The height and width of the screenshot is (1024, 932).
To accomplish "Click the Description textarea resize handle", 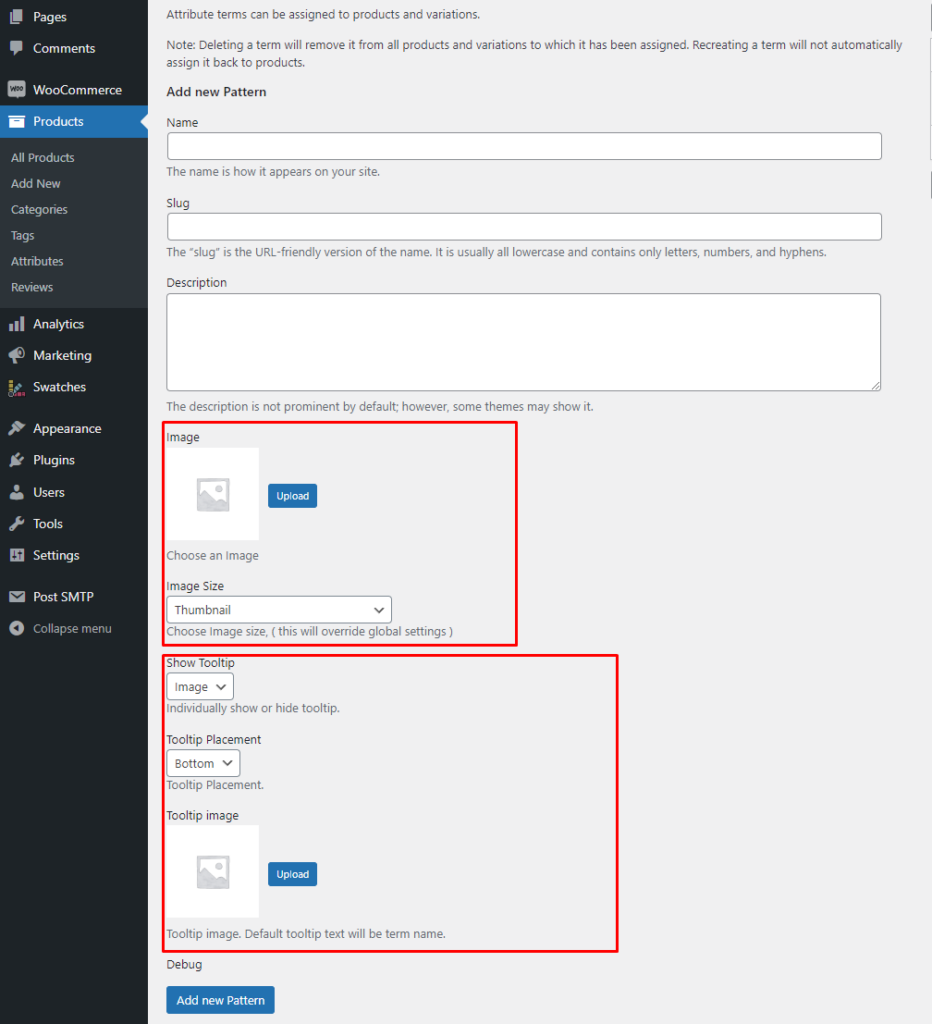I will coord(875,385).
